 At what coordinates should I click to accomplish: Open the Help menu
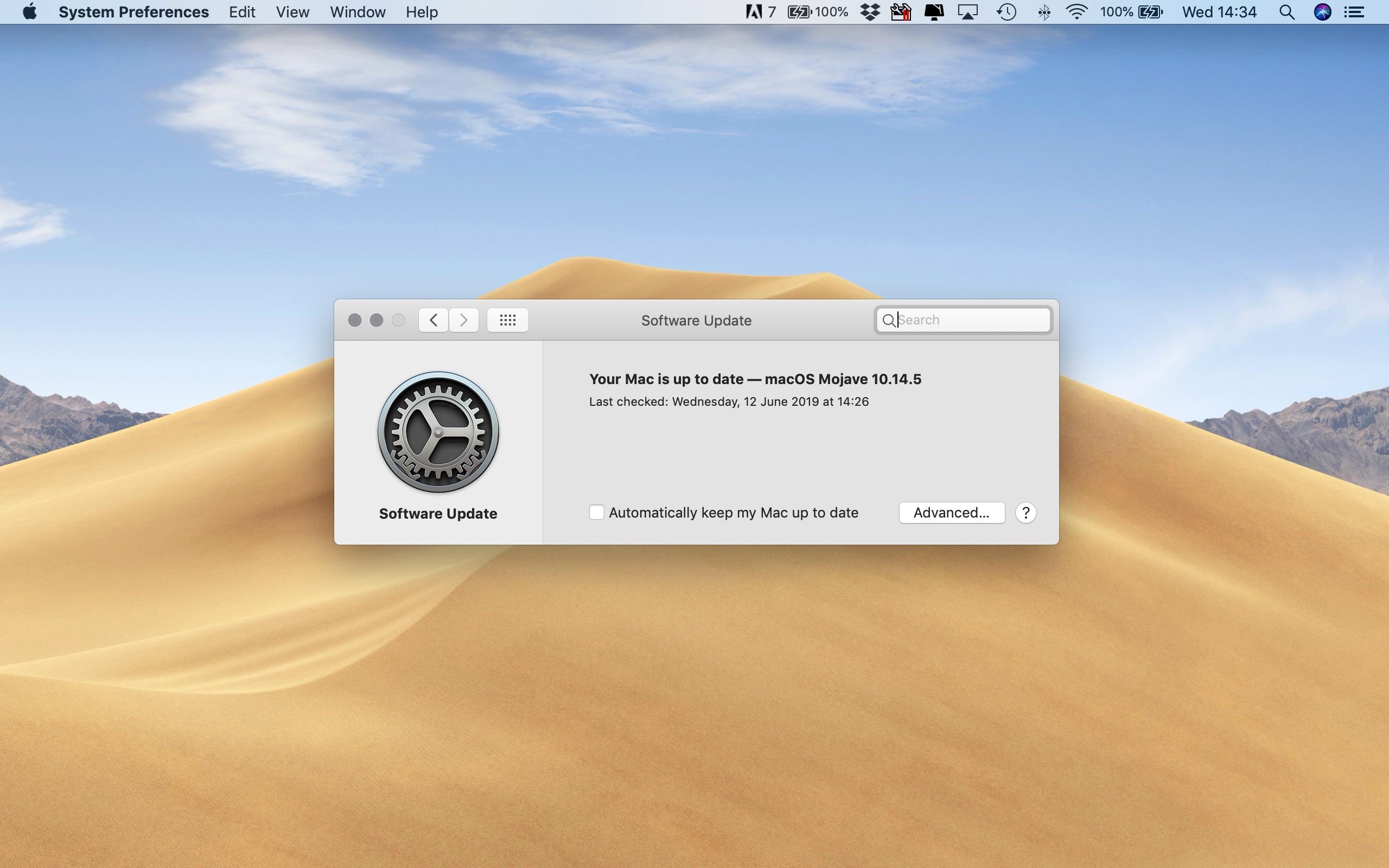point(421,12)
